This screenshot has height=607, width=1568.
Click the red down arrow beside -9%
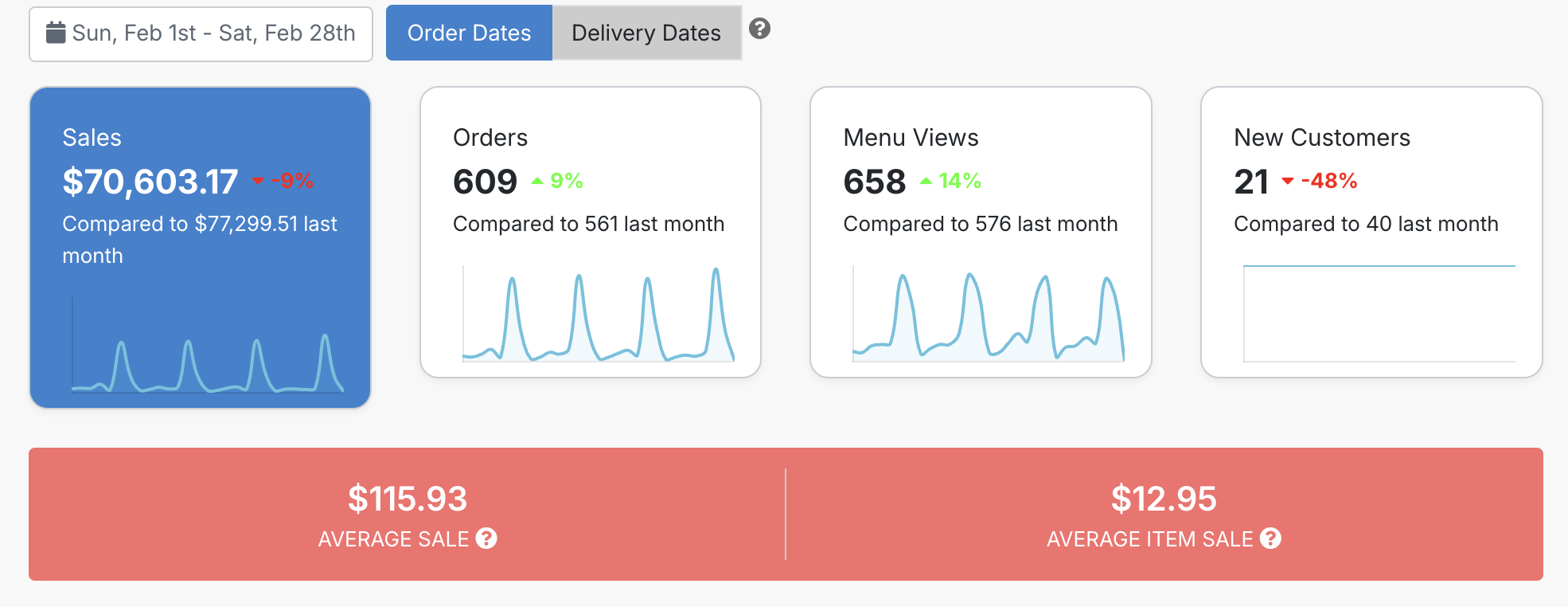click(x=258, y=181)
